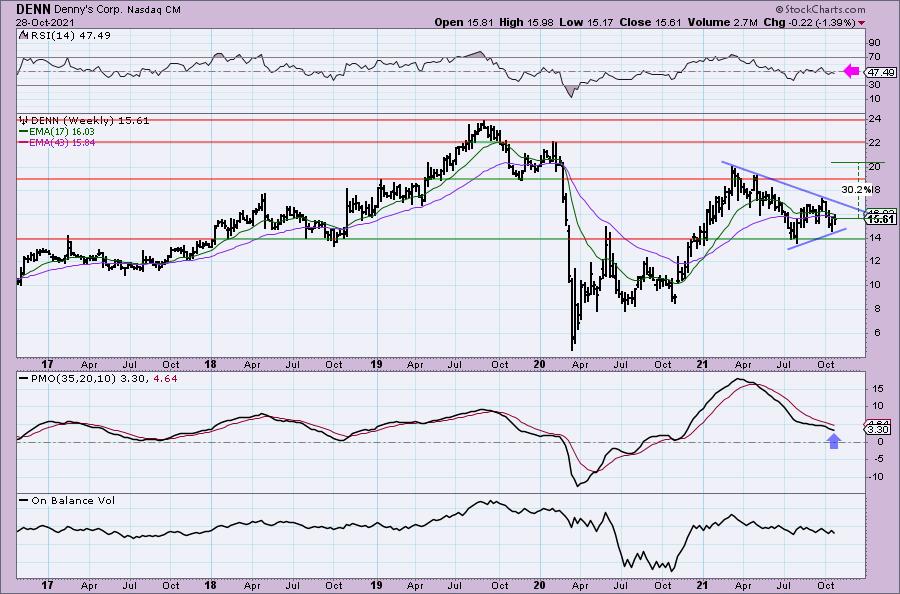Click the 30.2% measurement label
Image resolution: width=900 pixels, height=594 pixels.
click(x=854, y=189)
